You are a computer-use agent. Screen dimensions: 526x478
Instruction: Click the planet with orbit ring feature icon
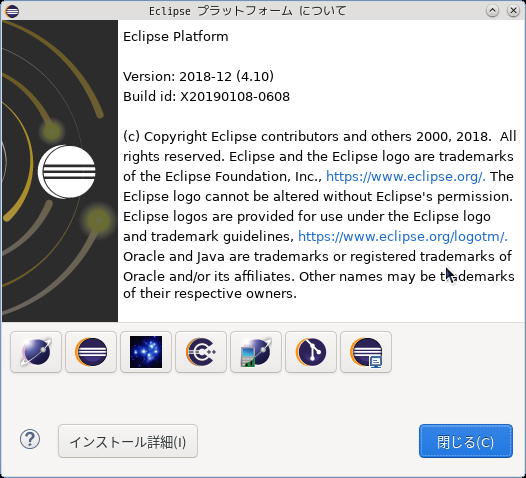(36, 352)
